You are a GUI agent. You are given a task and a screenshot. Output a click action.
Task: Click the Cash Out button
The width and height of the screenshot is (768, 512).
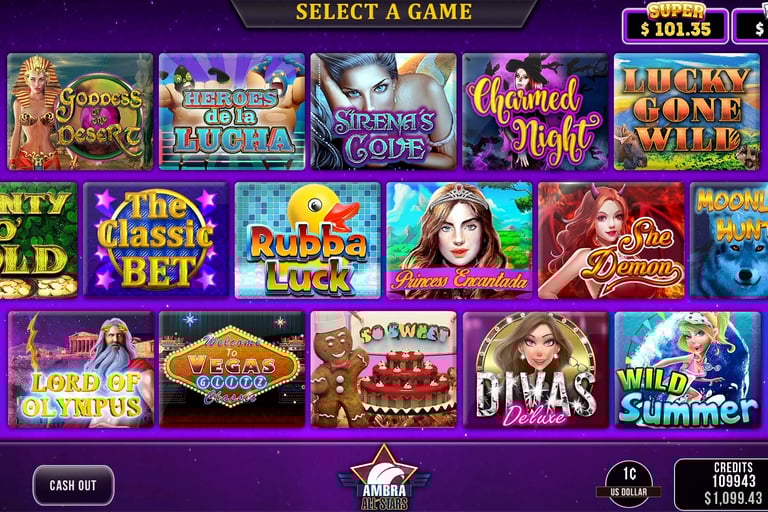click(x=73, y=485)
